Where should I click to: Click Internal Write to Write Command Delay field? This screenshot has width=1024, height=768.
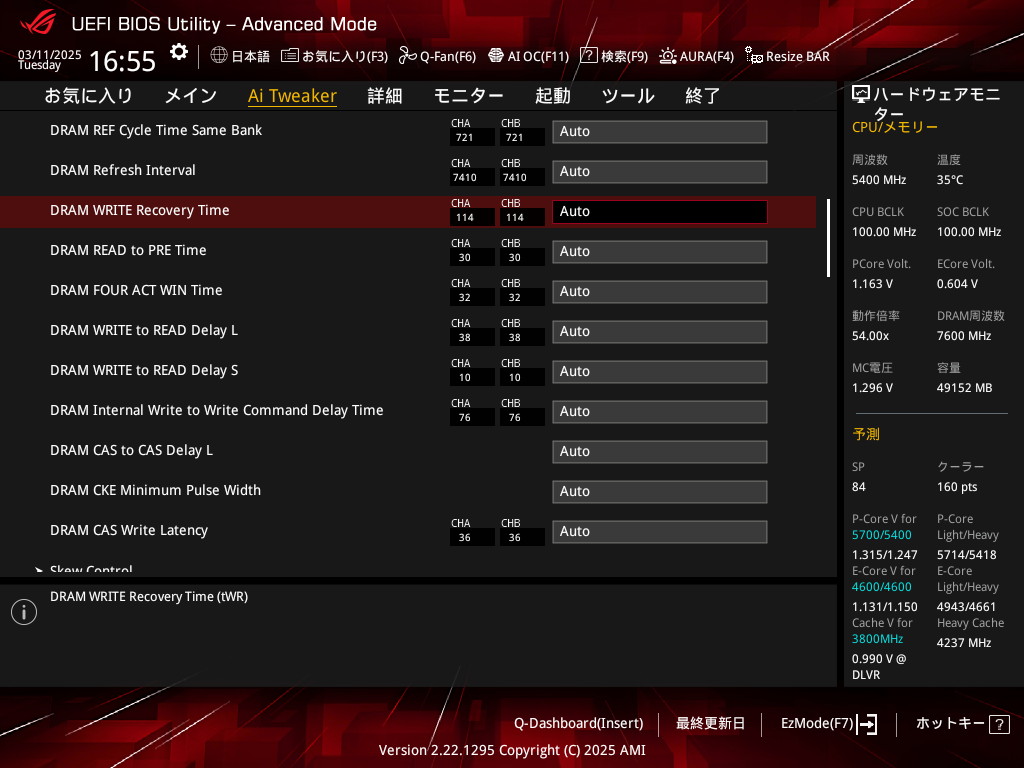tap(660, 412)
